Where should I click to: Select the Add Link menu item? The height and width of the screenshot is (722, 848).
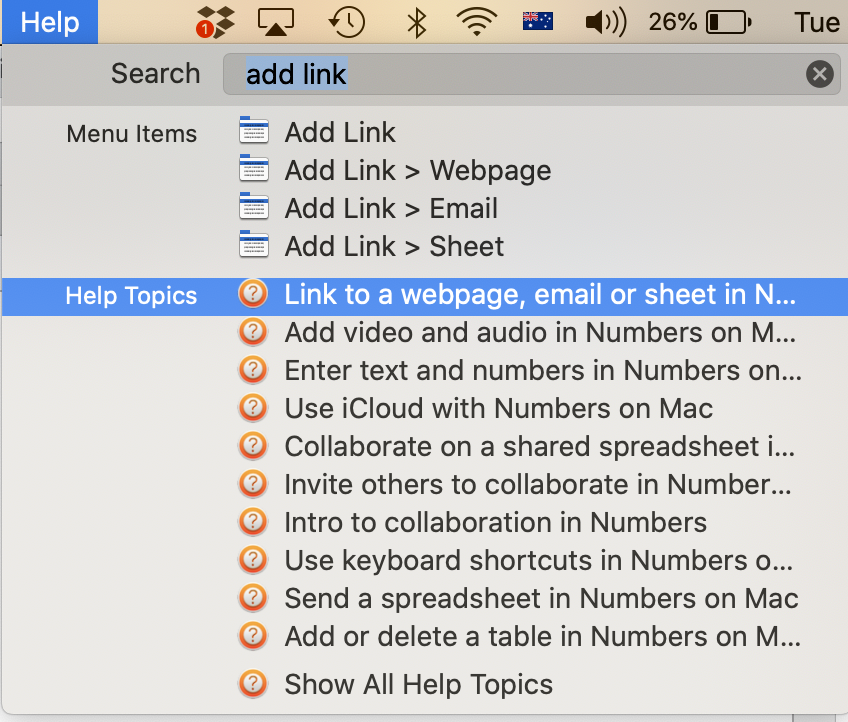(x=340, y=132)
